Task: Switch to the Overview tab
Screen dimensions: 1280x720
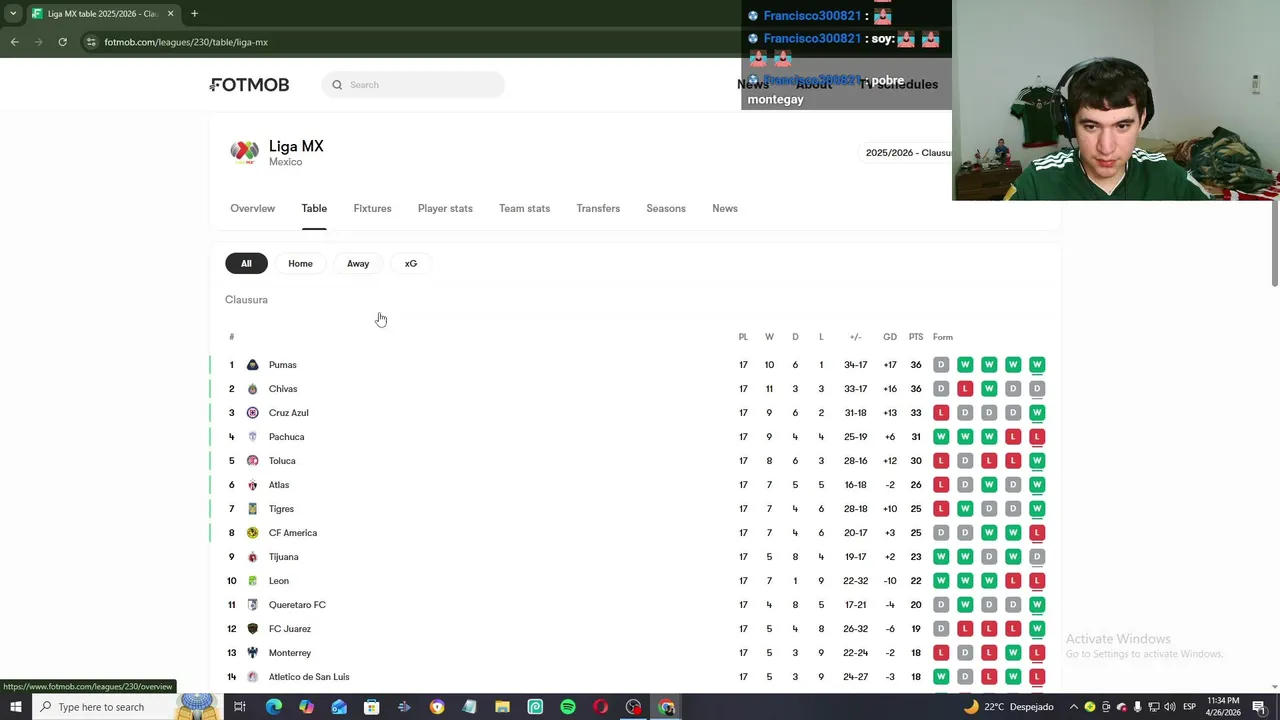Action: click(x=252, y=208)
